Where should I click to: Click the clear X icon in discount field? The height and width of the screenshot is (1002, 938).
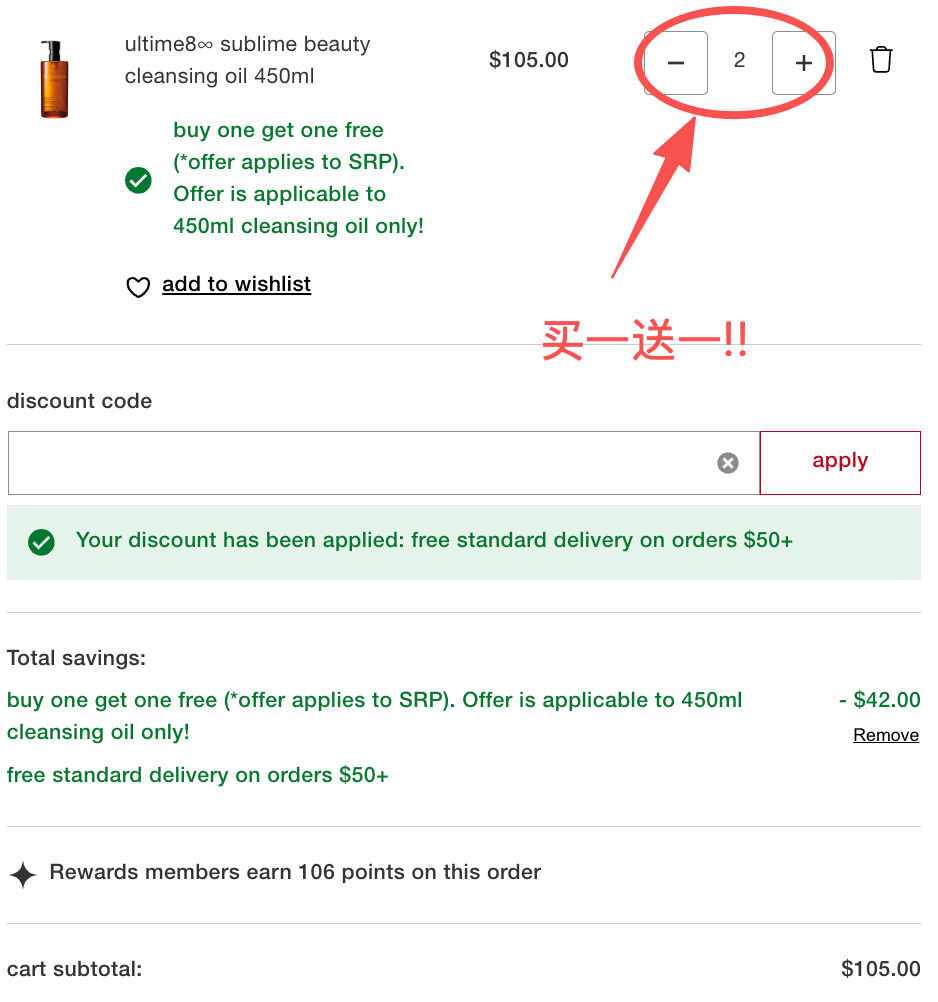click(728, 462)
